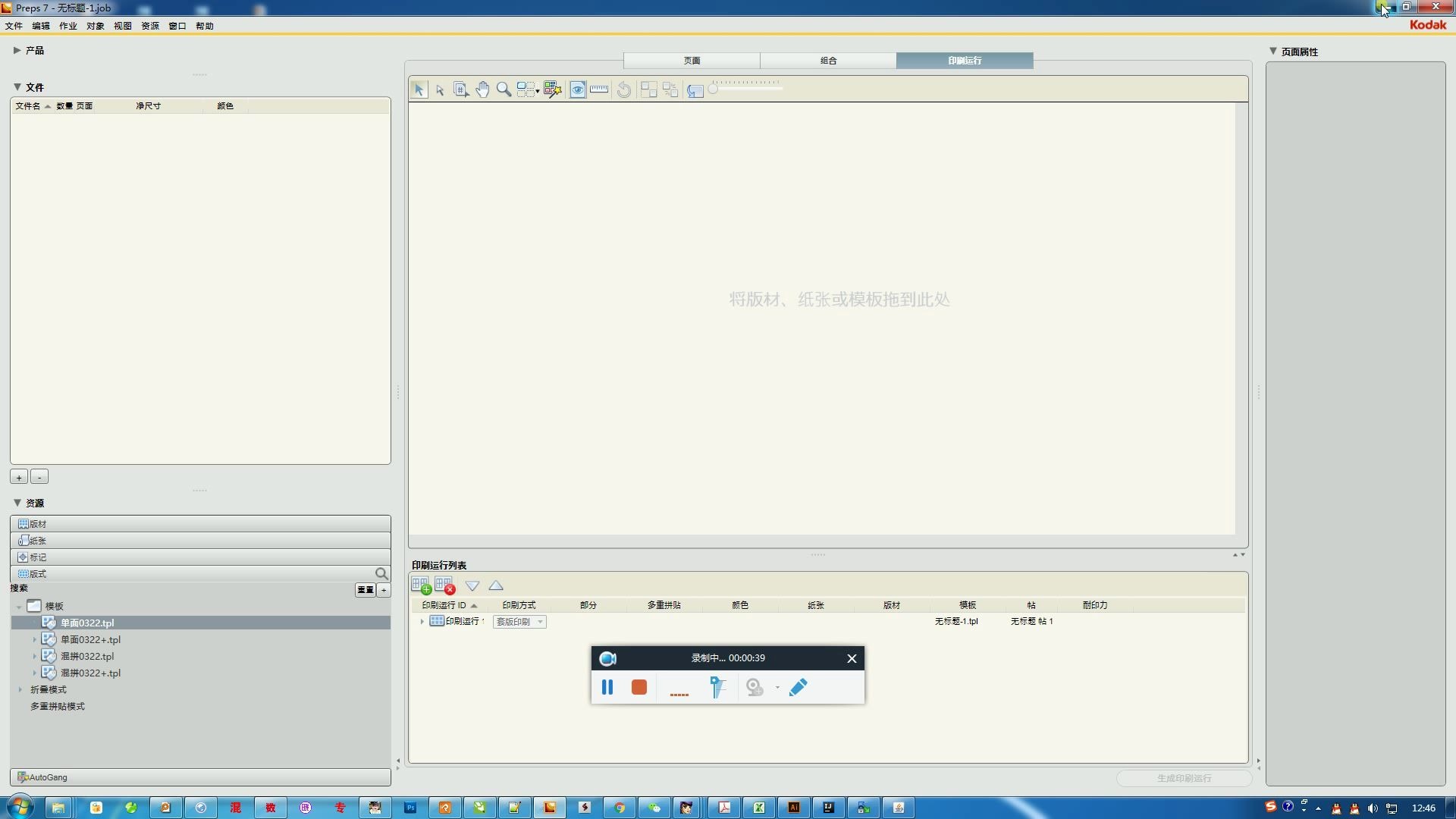Click the move press run down arrow
This screenshot has height=819, width=1456.
click(x=472, y=585)
